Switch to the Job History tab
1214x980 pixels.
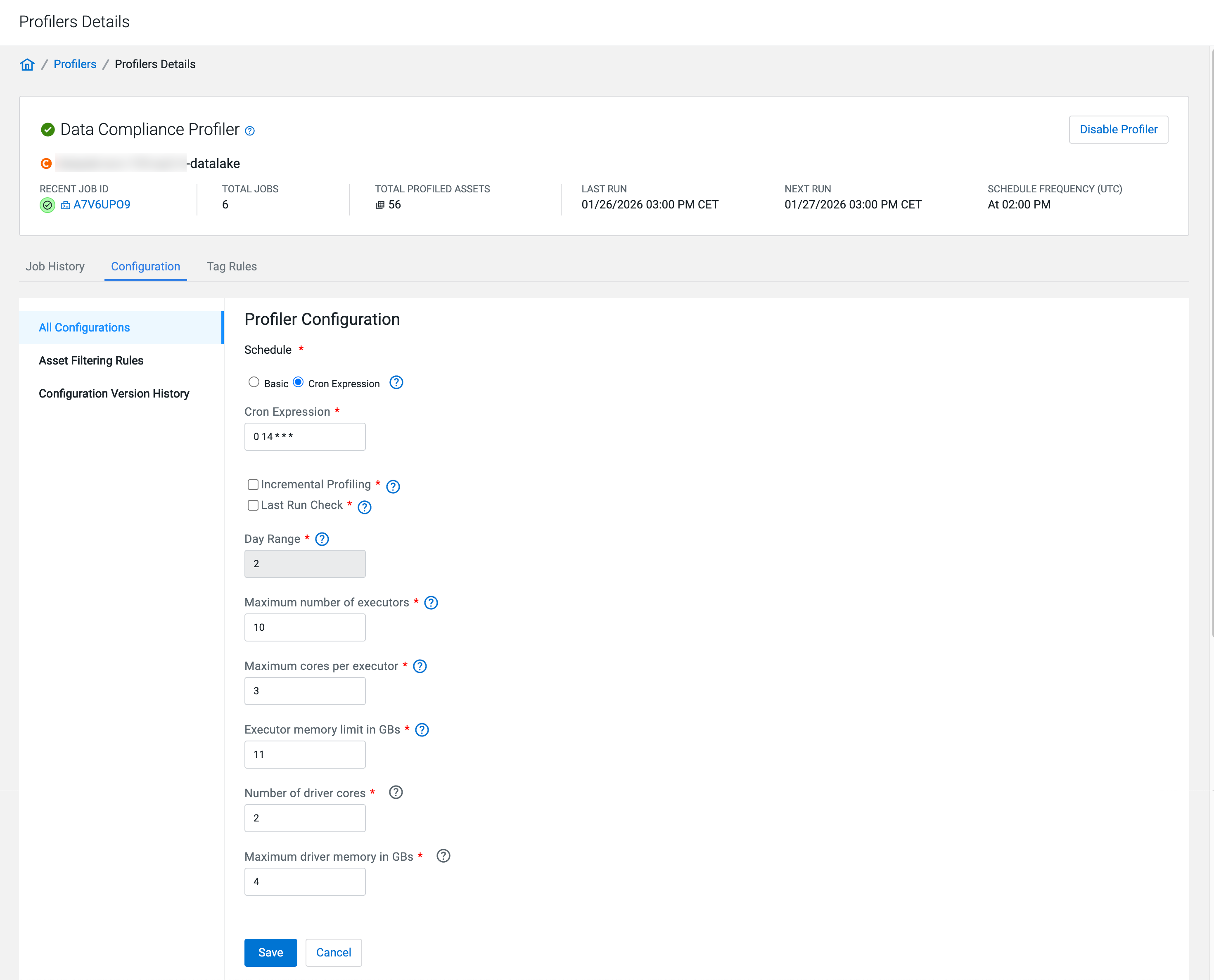click(55, 266)
